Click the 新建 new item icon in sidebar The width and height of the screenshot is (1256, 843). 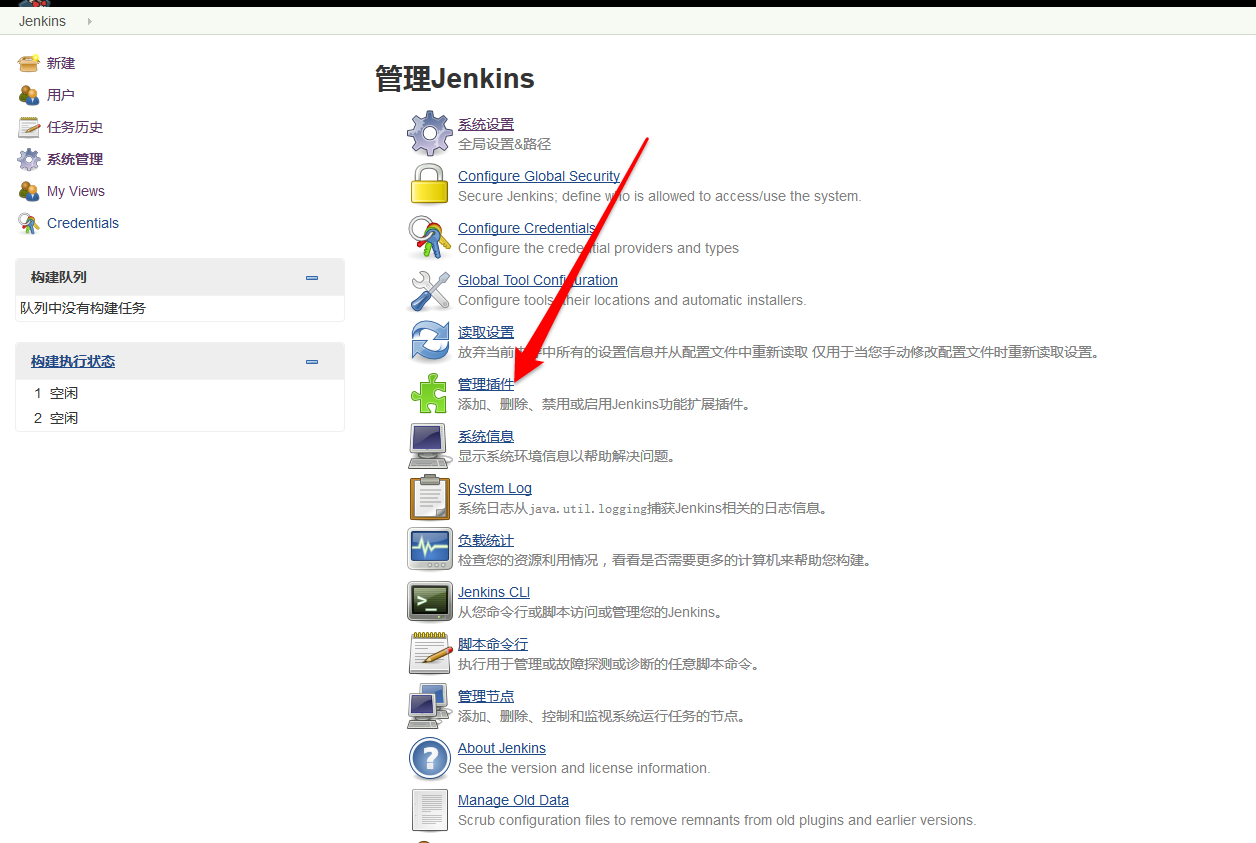[29, 63]
